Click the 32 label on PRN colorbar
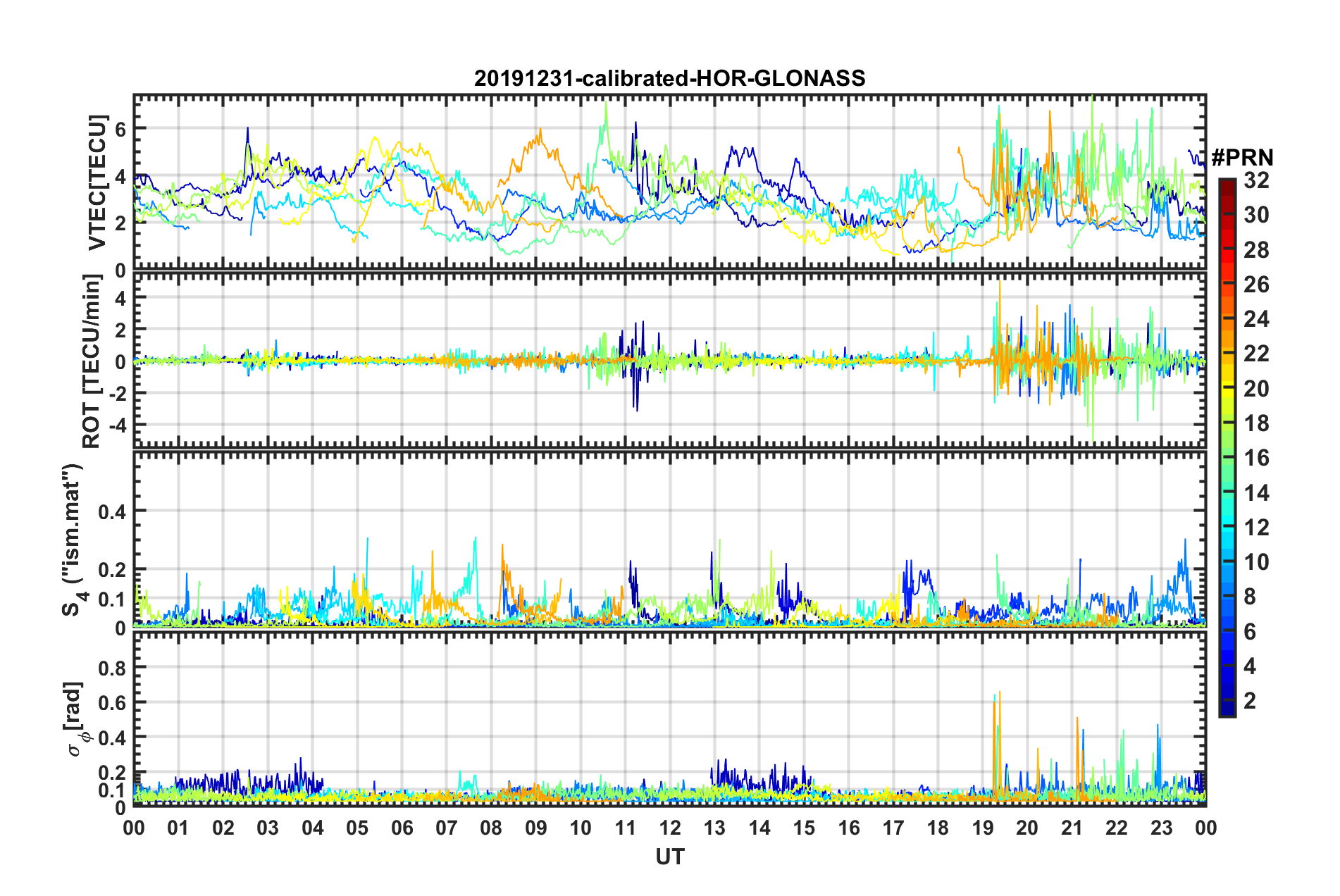 tap(1256, 180)
